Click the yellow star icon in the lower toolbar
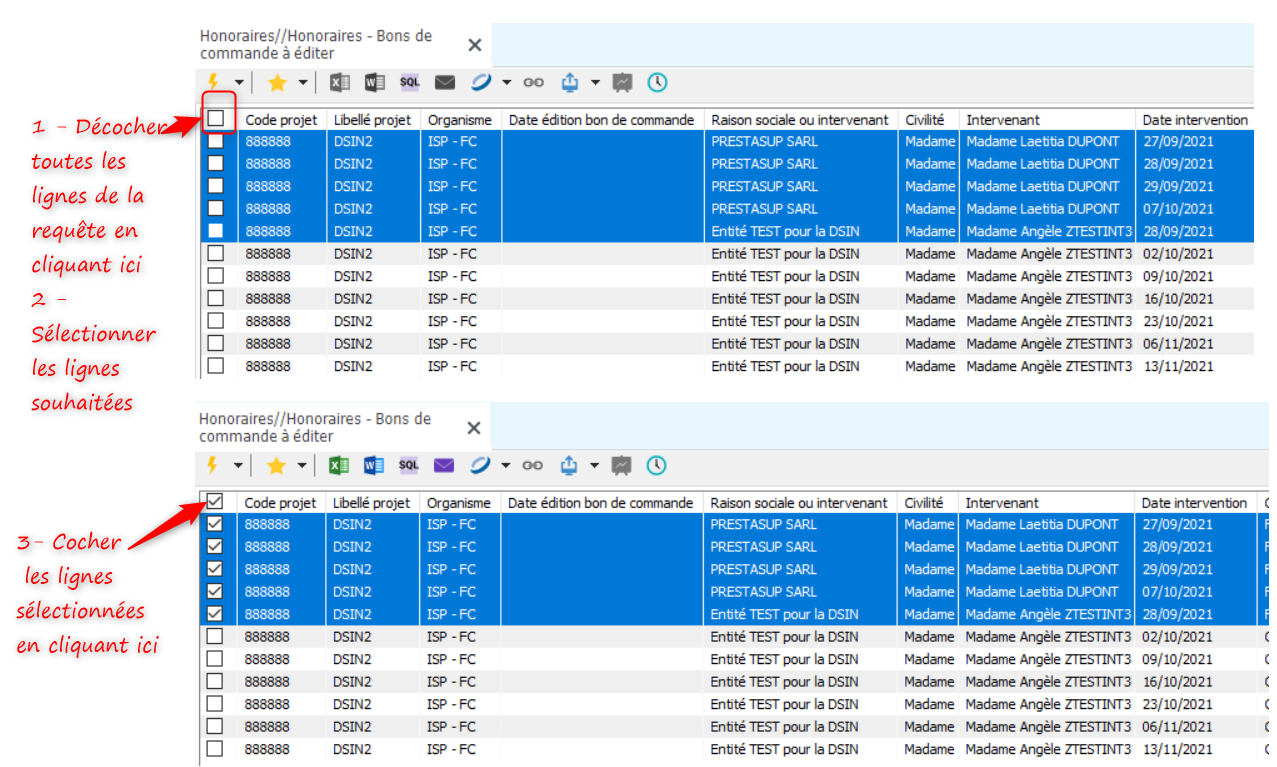 click(276, 465)
